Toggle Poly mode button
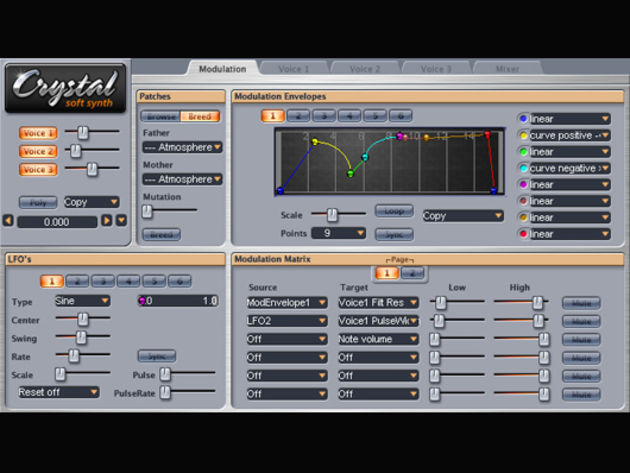 tap(38, 202)
